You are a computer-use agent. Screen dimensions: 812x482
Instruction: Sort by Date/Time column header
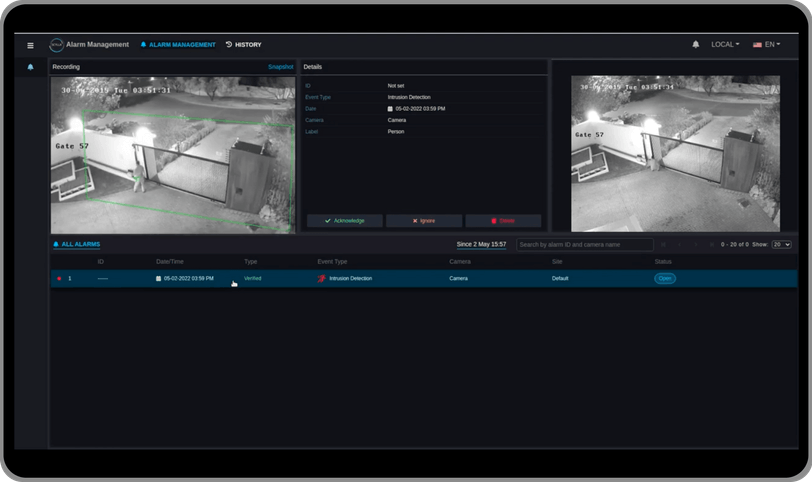(169, 261)
